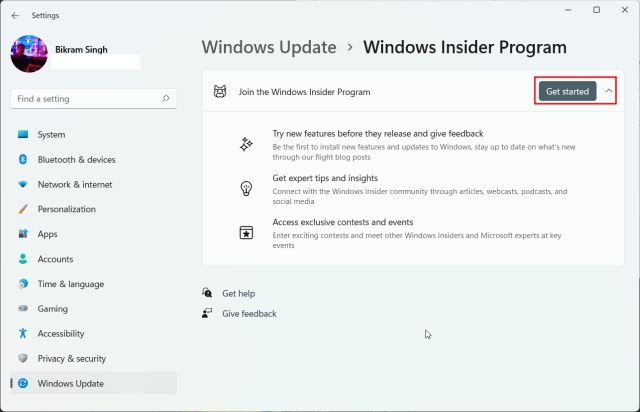Screen dimensions: 640x412
Task: Click the back arrow in Settings
Action: tap(16, 16)
